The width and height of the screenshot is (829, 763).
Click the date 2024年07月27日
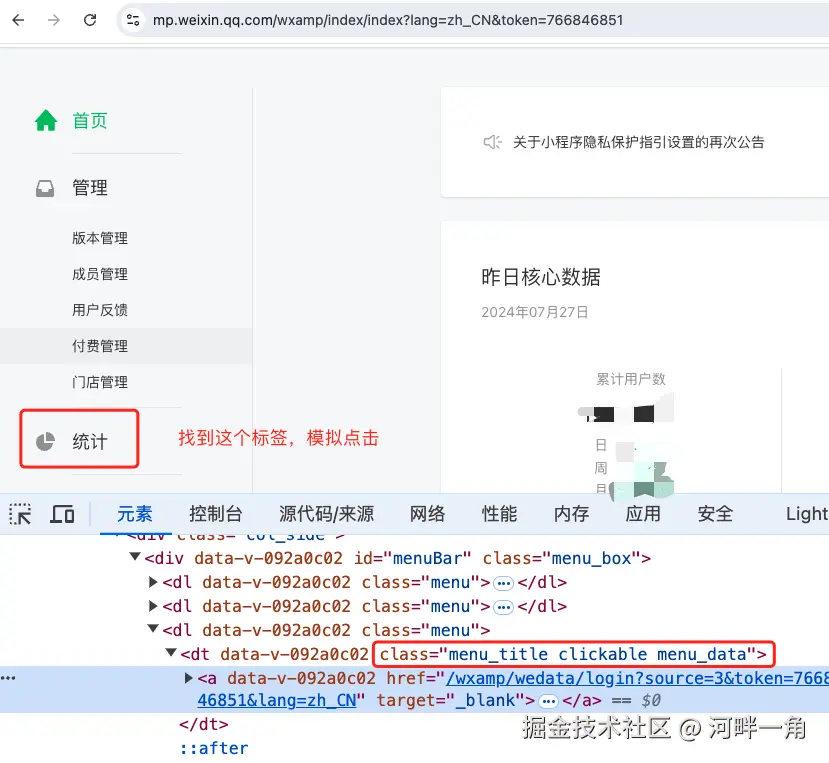535,312
